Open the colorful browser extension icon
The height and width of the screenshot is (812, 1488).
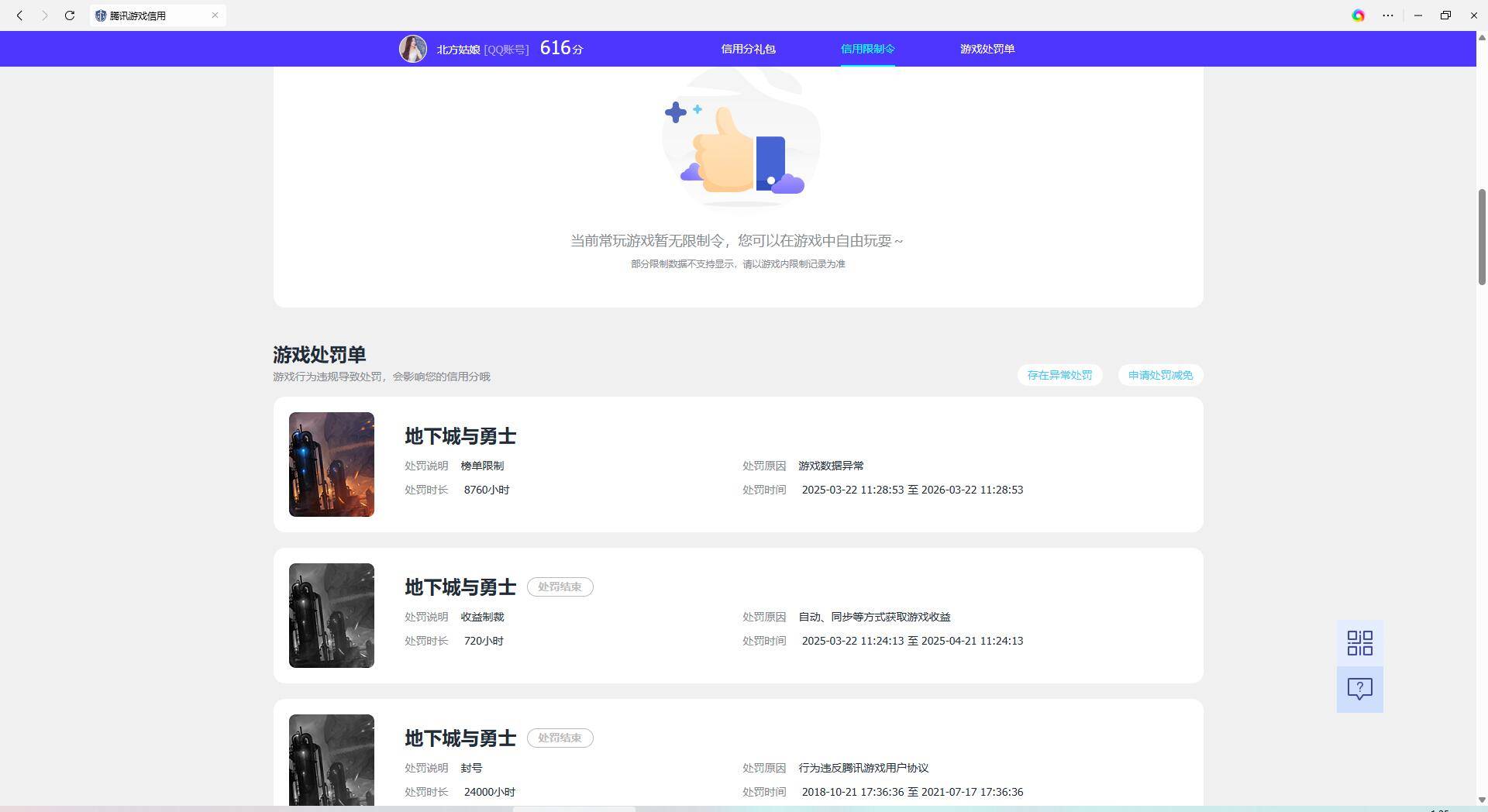[x=1358, y=15]
